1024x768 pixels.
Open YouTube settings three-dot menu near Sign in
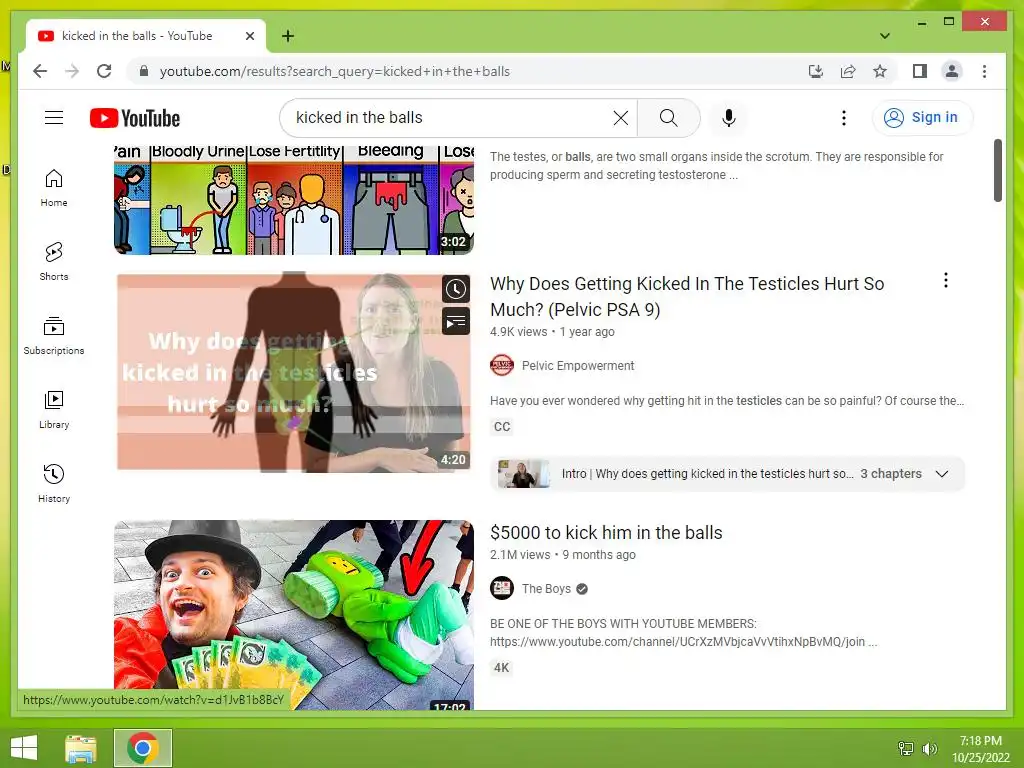(844, 118)
